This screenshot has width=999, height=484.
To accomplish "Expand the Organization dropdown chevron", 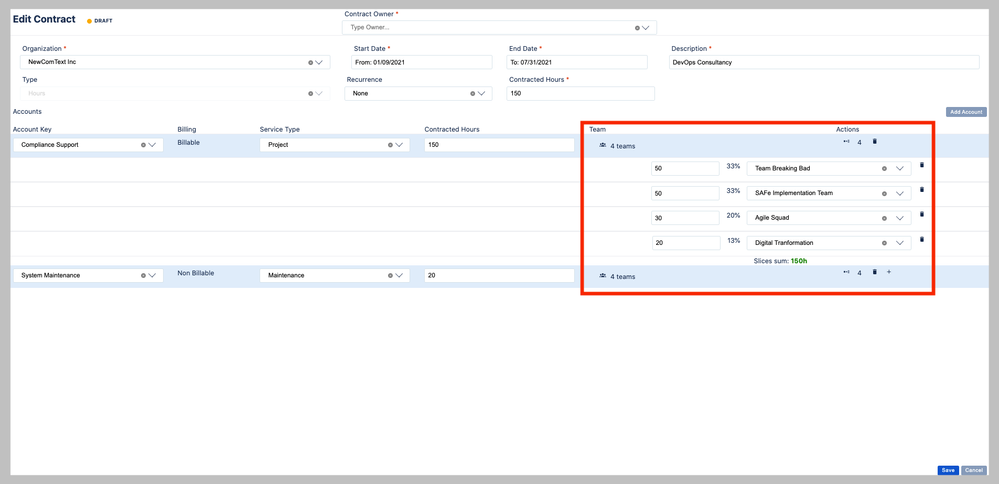I will pyautogui.click(x=319, y=62).
